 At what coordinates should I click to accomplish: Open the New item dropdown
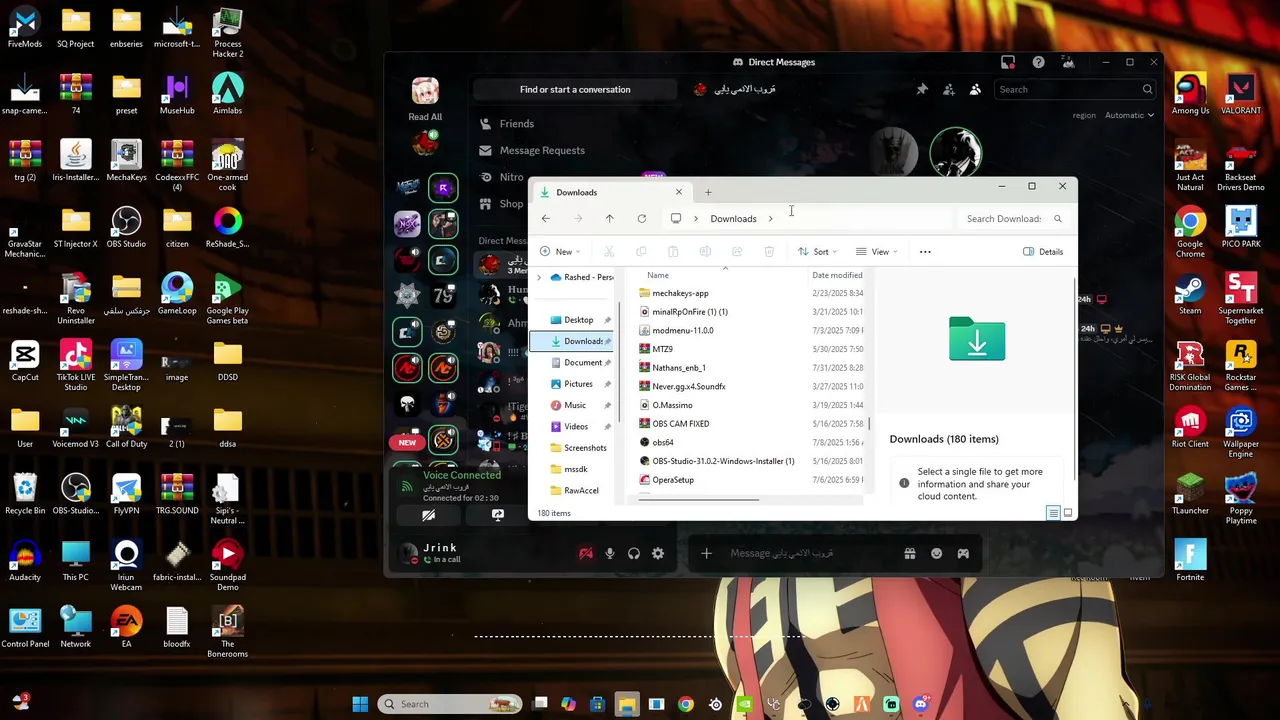(x=560, y=252)
